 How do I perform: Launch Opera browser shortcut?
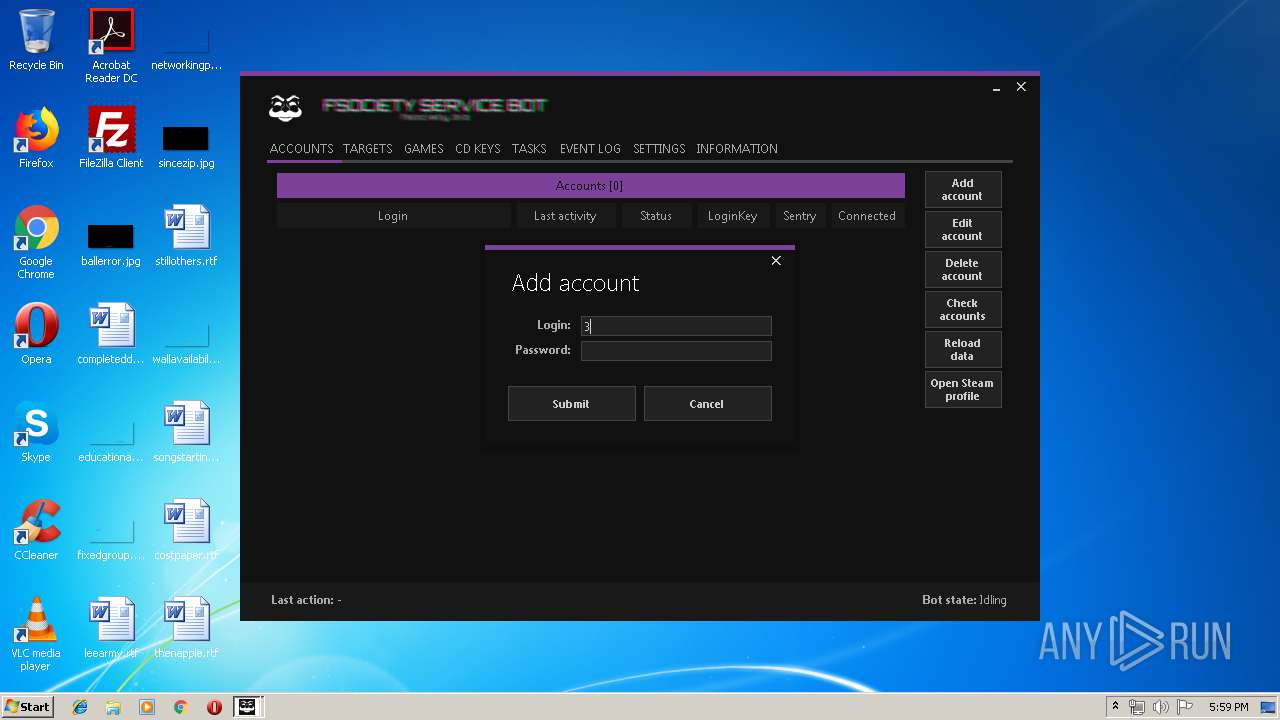[36, 334]
